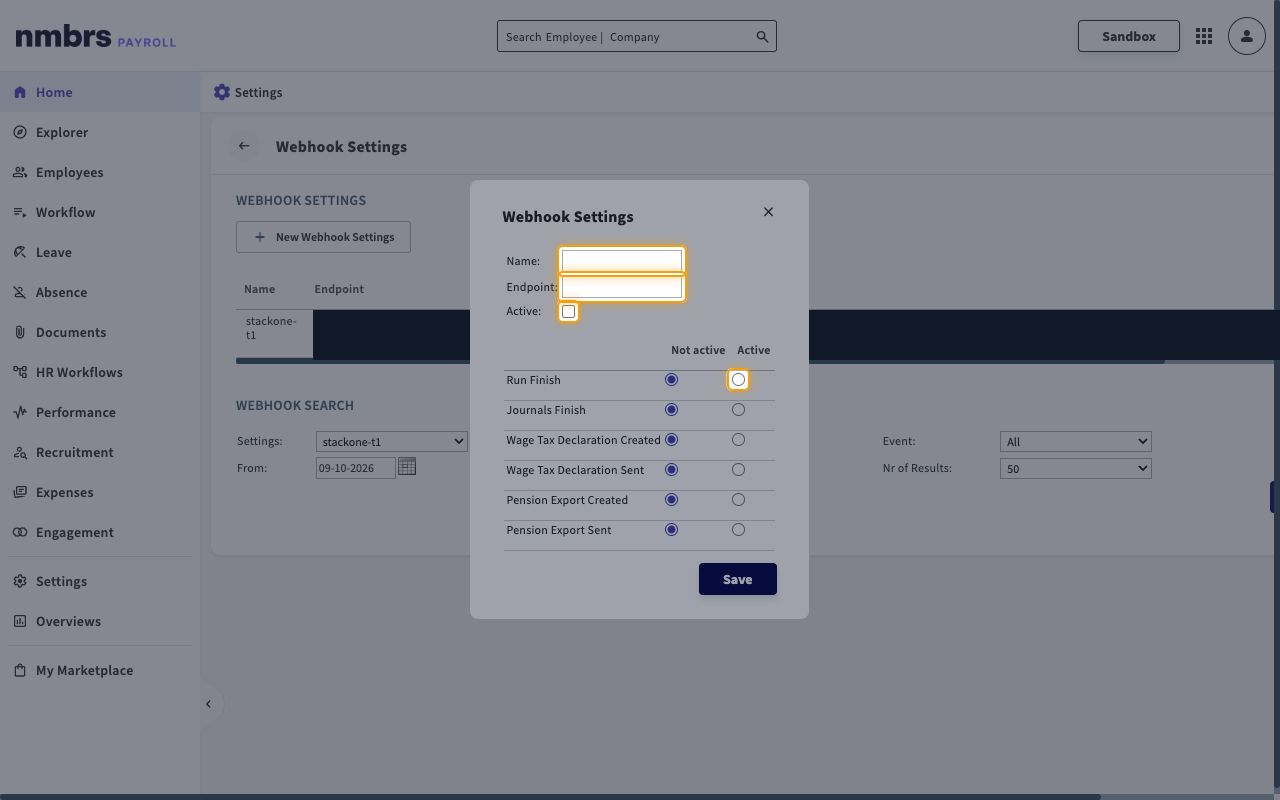The height and width of the screenshot is (800, 1280).
Task: Set Pension Export Created to Active
Action: click(738, 500)
